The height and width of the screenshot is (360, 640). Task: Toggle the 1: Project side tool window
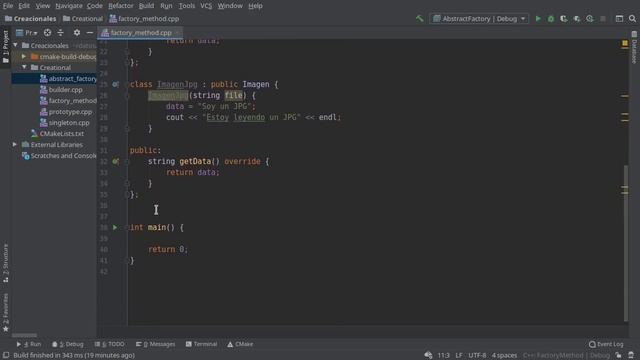5,47
